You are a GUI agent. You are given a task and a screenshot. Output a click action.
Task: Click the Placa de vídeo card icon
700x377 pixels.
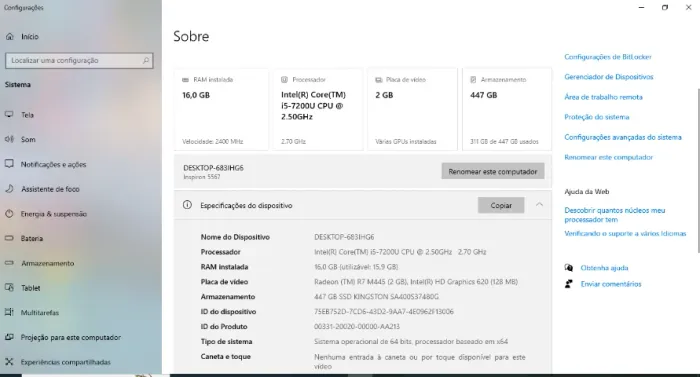379,80
